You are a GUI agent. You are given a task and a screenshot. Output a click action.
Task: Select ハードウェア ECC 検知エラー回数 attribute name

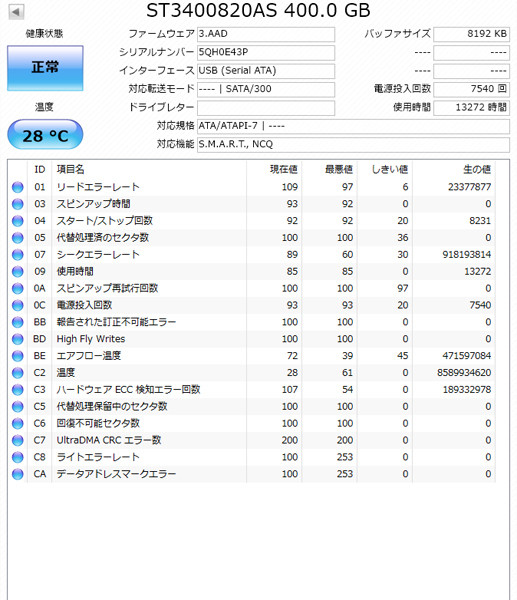point(128,390)
